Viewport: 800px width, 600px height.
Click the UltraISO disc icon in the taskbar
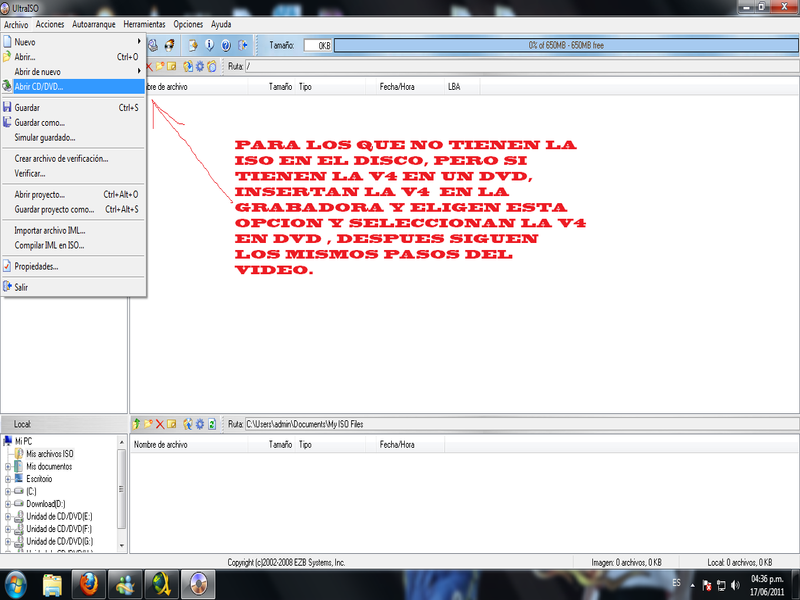[198, 585]
